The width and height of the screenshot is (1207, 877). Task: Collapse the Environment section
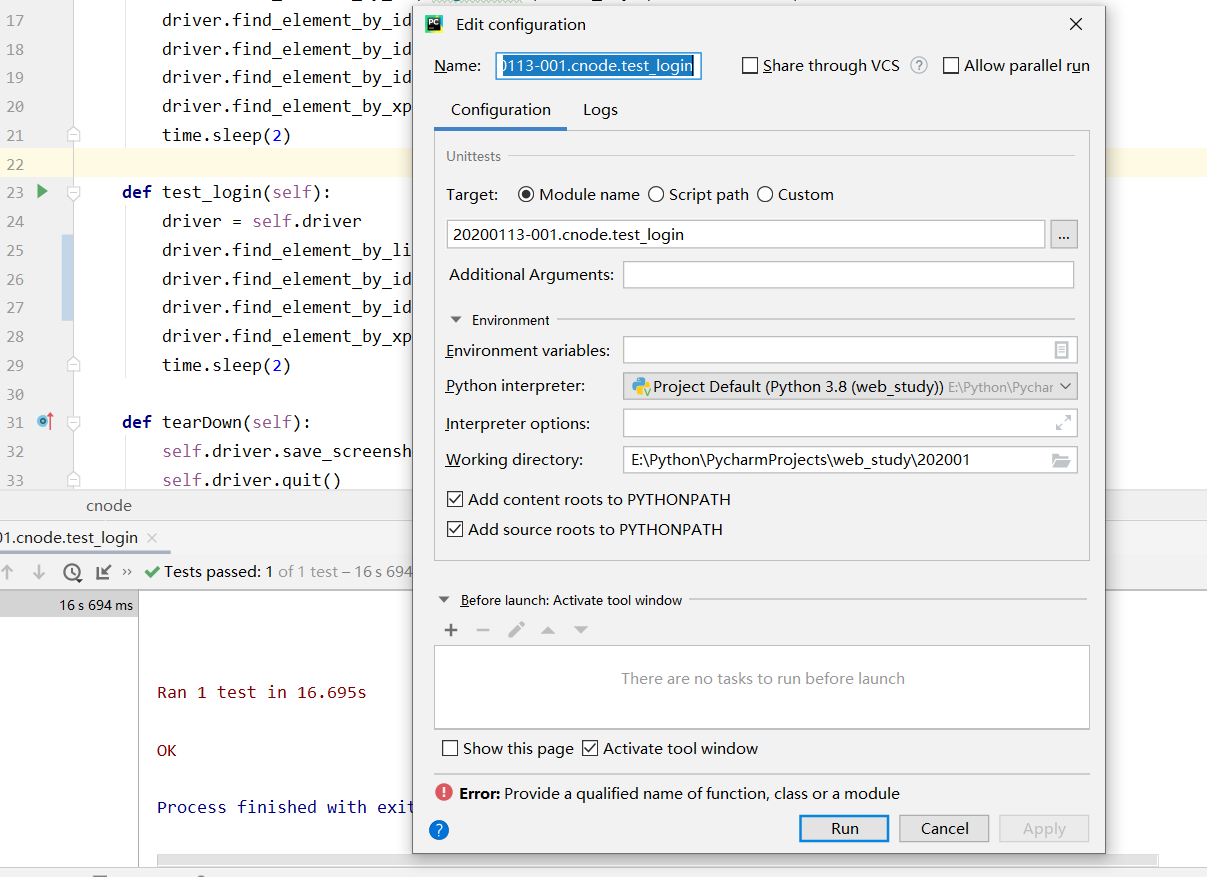pos(456,320)
